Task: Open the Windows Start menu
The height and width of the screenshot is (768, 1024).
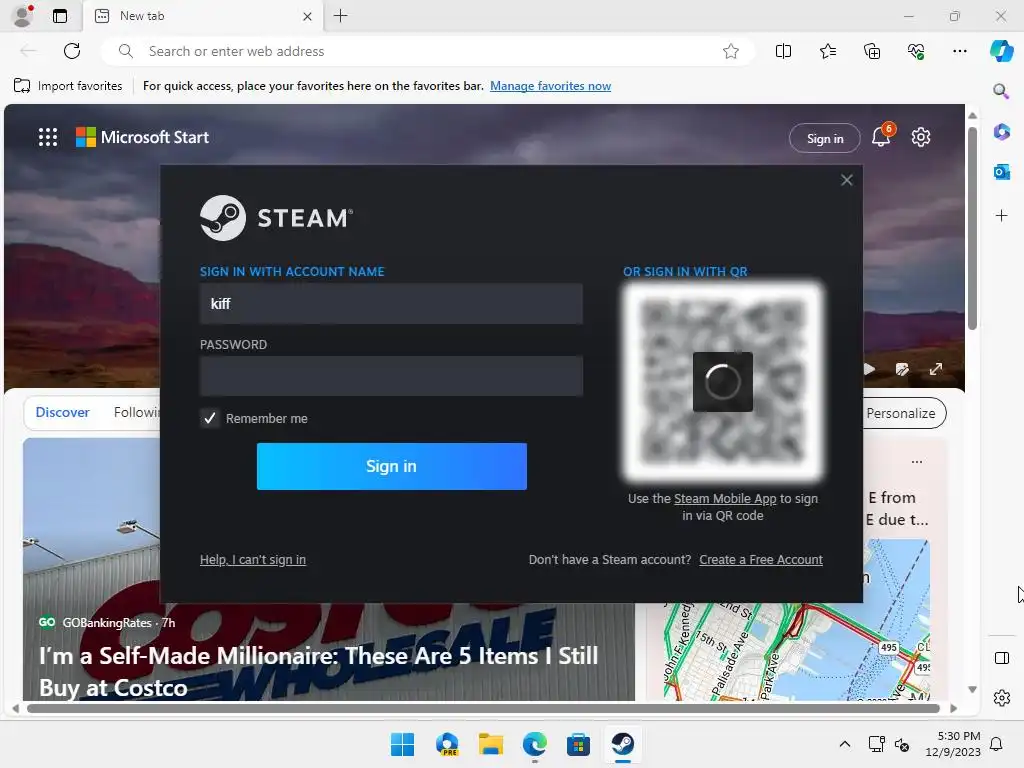Action: pos(402,744)
